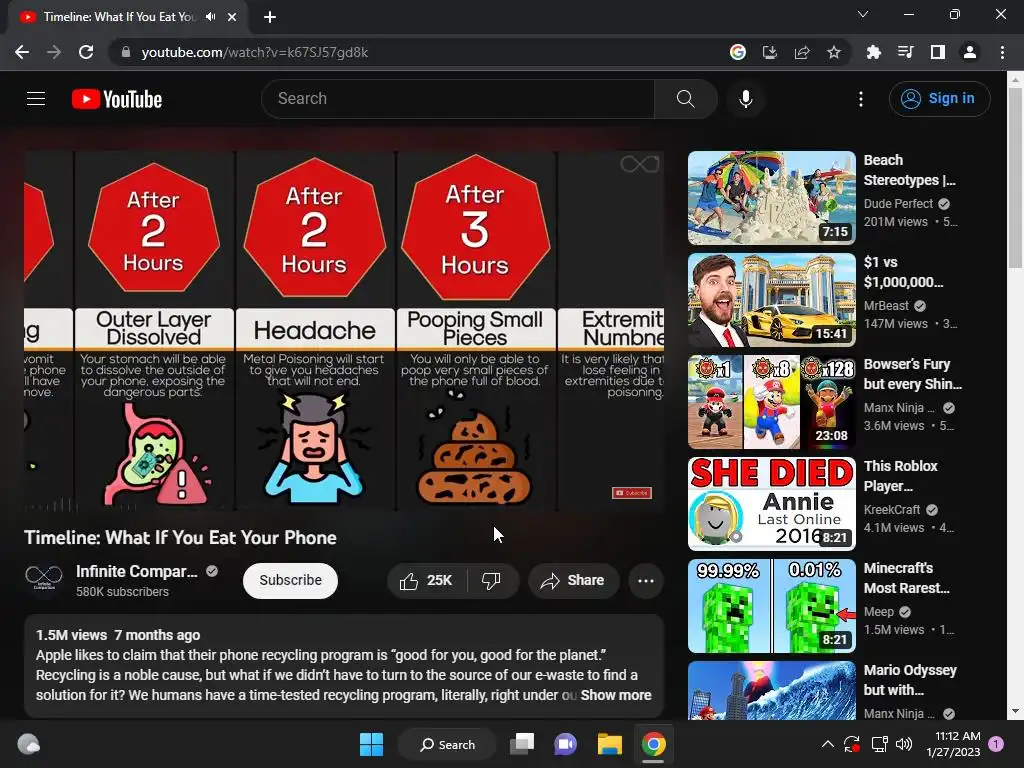Open more actions ellipsis under video
This screenshot has height=768, width=1024.
tap(646, 581)
